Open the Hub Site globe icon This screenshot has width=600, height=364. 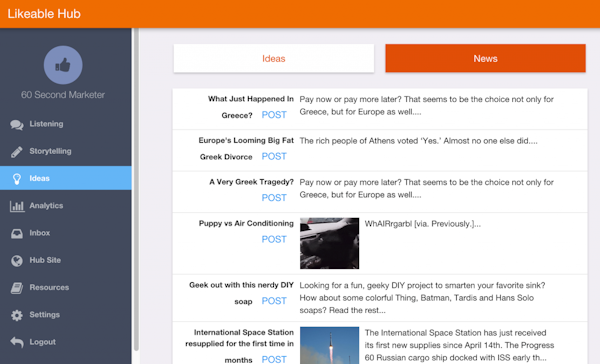(x=16, y=261)
